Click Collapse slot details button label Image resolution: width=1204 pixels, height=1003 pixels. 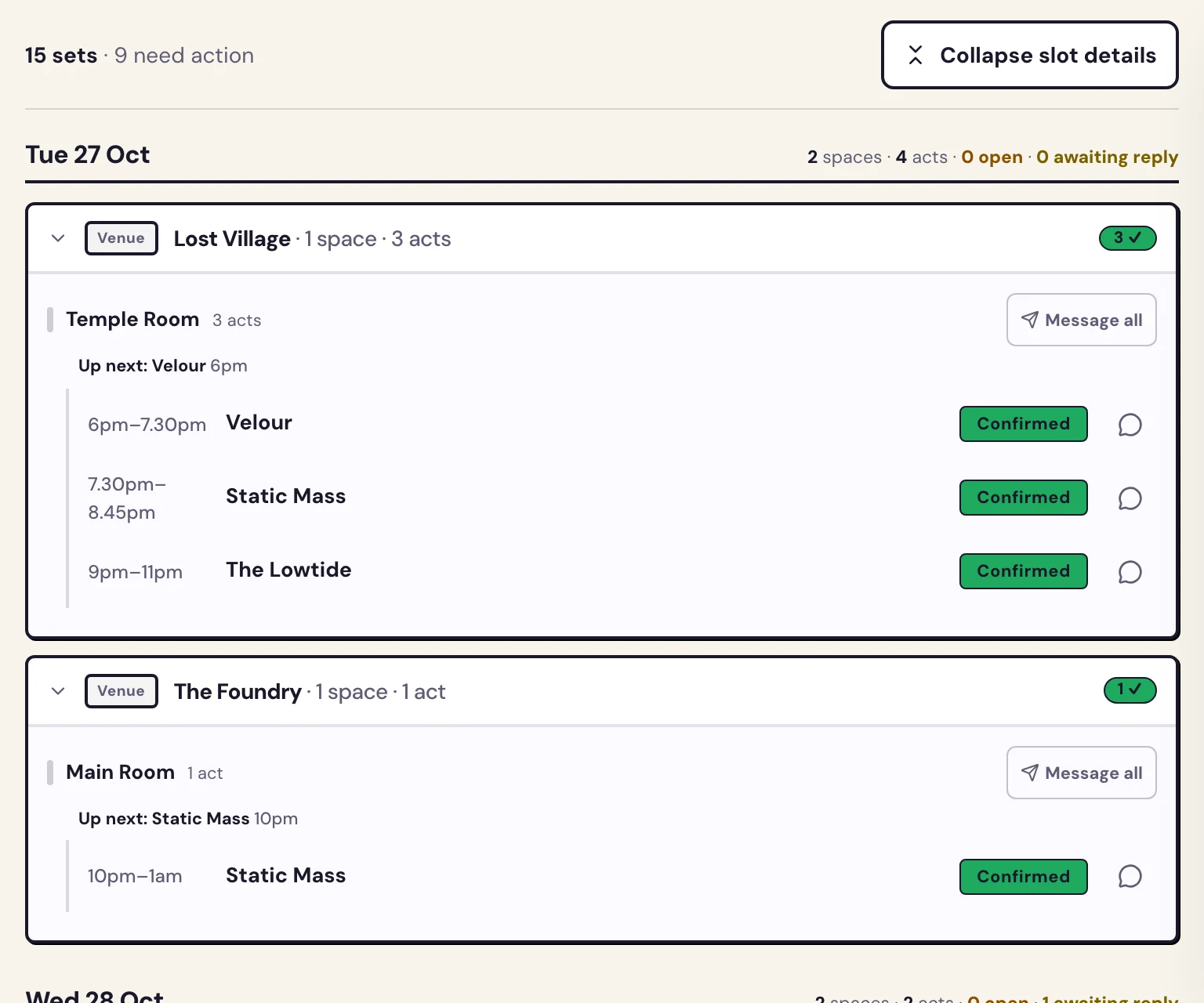coord(1048,55)
